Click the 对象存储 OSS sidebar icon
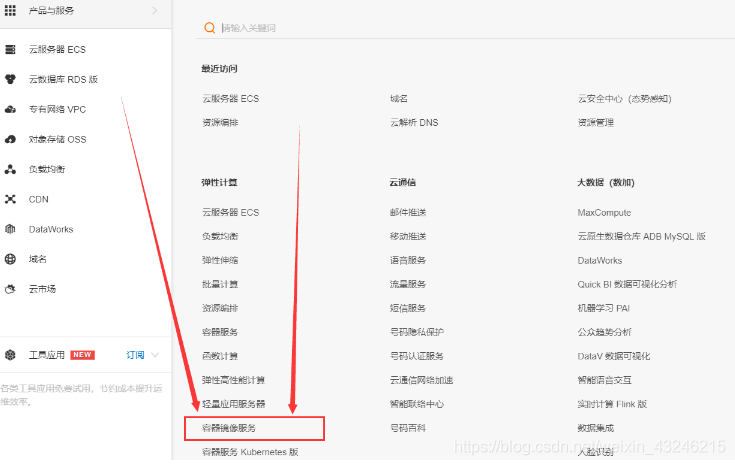735x465 pixels. [x=10, y=139]
